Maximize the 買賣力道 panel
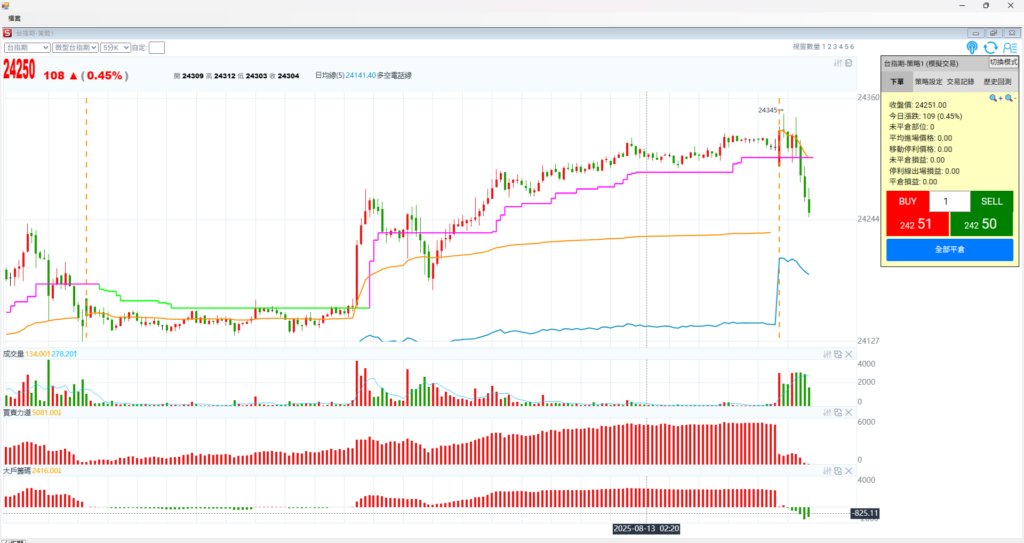This screenshot has width=1024, height=543. click(838, 412)
